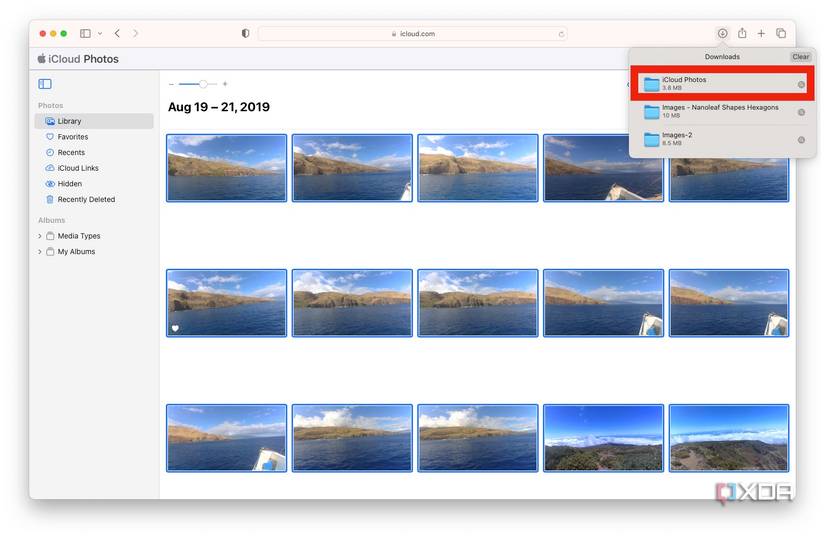The width and height of the screenshot is (825, 538).
Task: Select the second photo in bottom row
Action: (x=352, y=438)
